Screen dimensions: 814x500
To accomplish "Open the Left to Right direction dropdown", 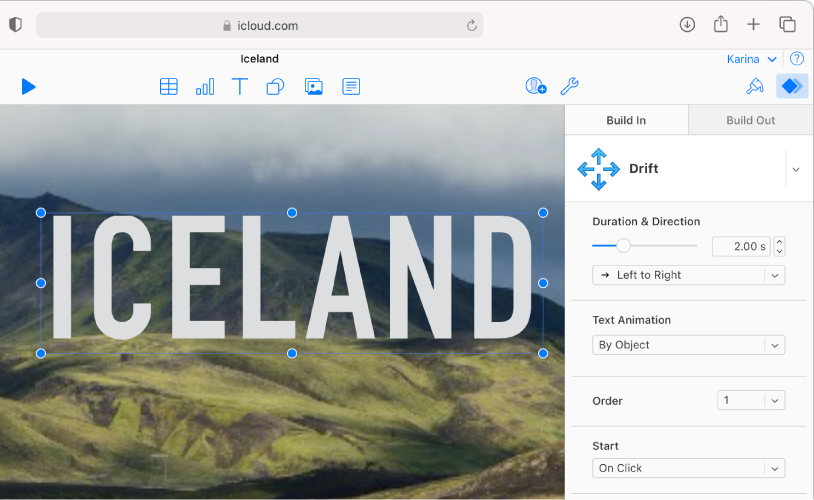I will tap(688, 275).
